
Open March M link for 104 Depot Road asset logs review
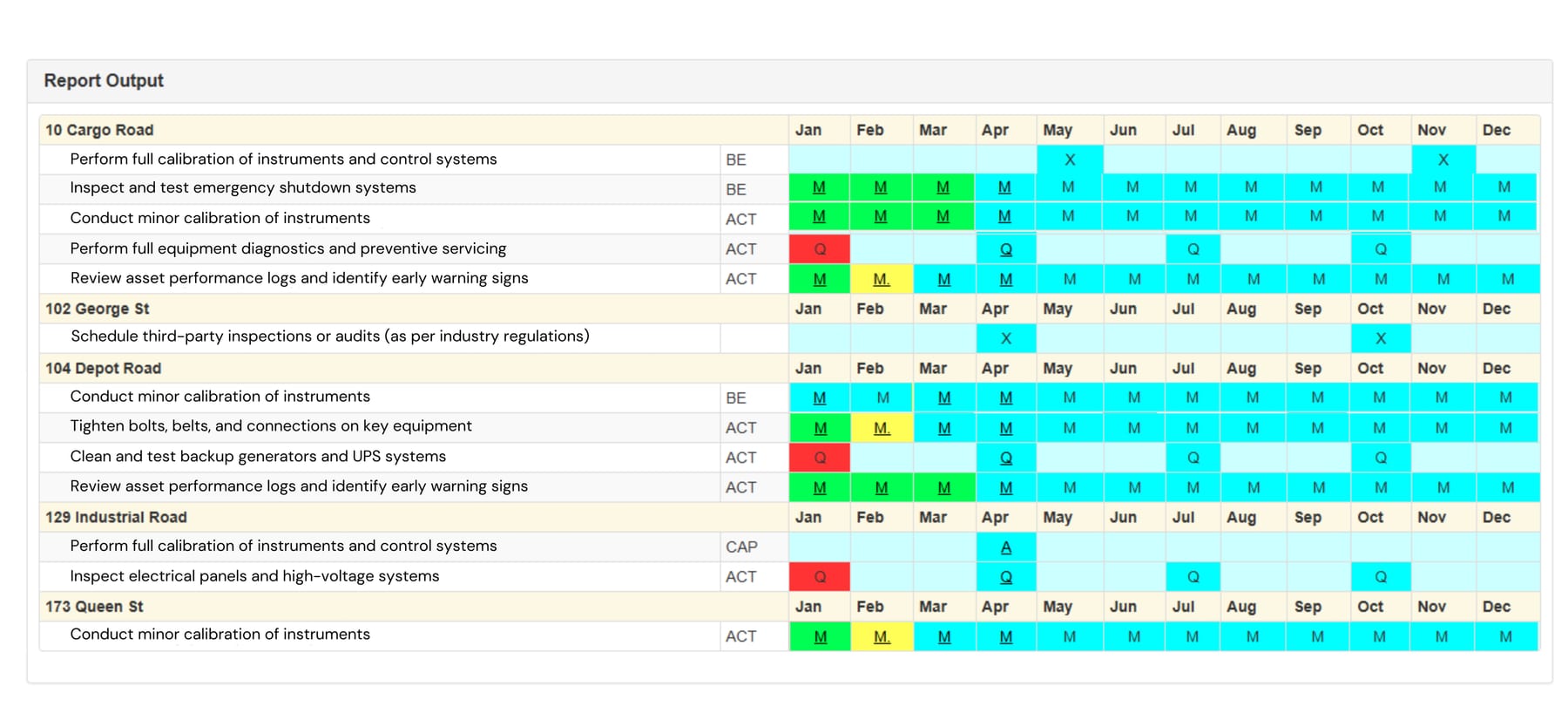[944, 488]
